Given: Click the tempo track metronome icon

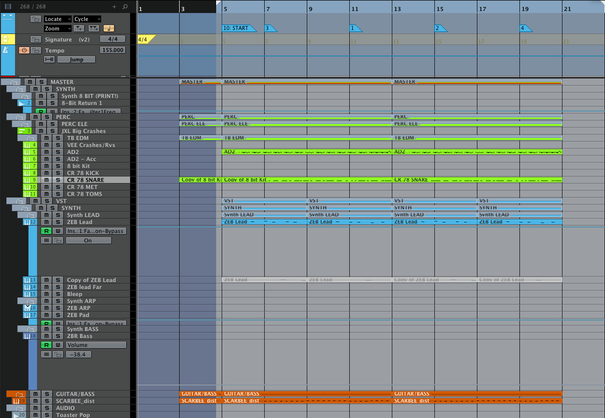Looking at the screenshot, I should [x=6, y=50].
